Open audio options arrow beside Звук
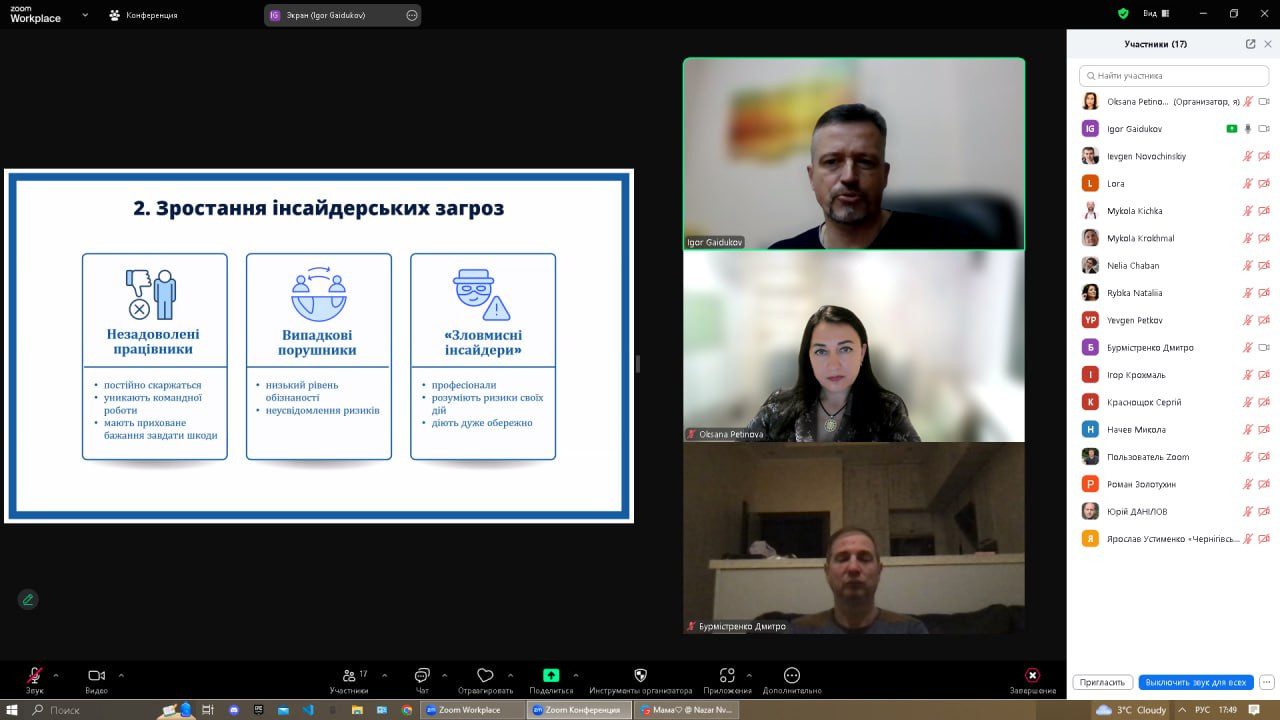The height and width of the screenshot is (720, 1280). point(55,675)
